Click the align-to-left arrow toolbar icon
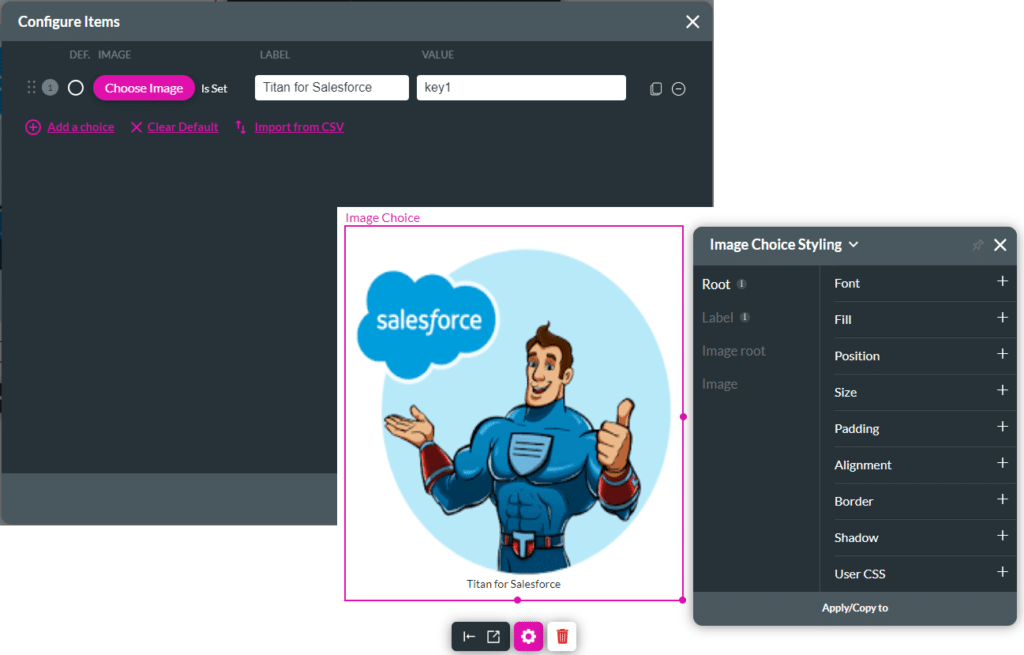The width and height of the screenshot is (1024, 655). click(x=469, y=637)
